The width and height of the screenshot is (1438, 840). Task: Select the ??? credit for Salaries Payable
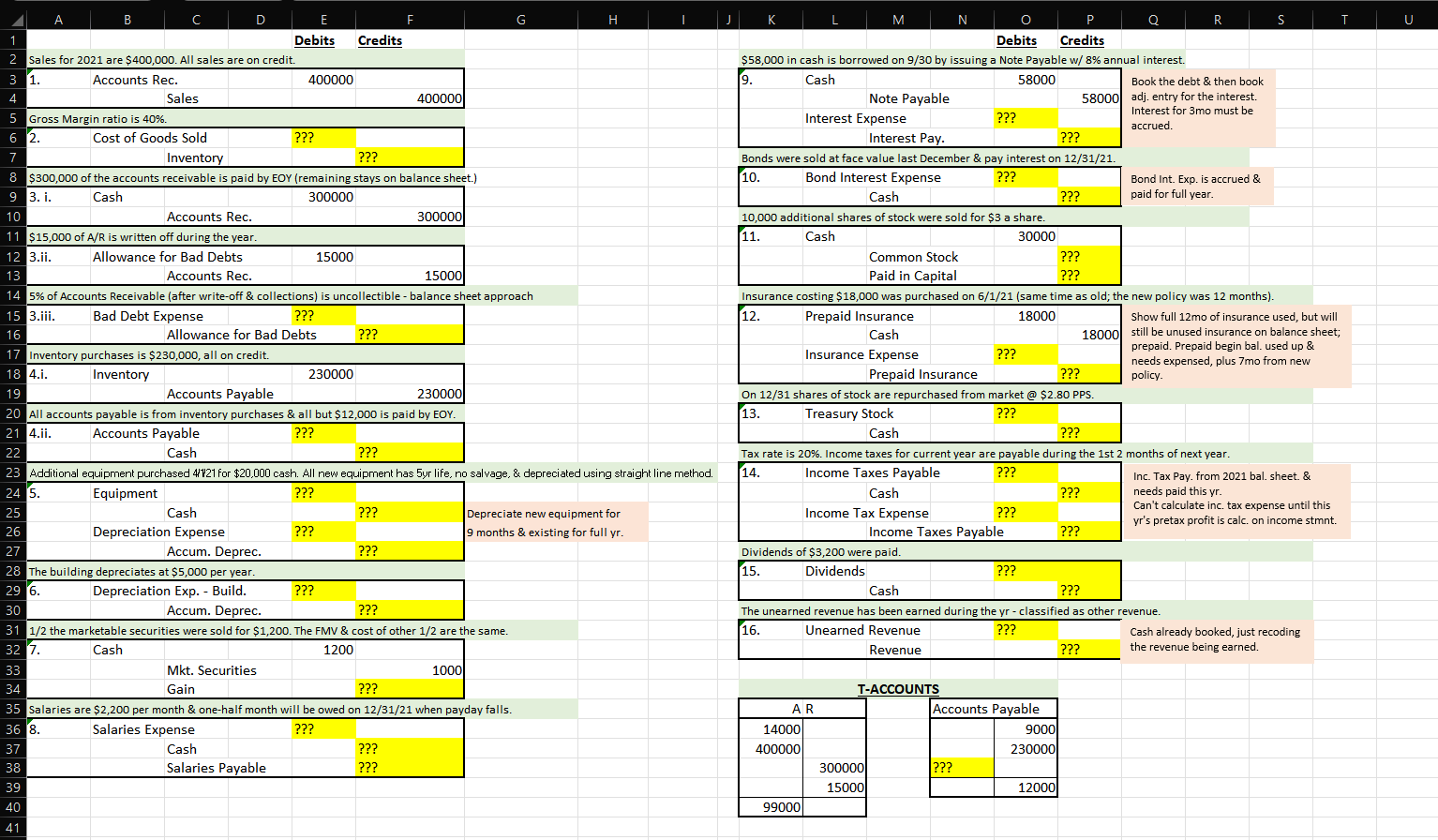[410, 768]
